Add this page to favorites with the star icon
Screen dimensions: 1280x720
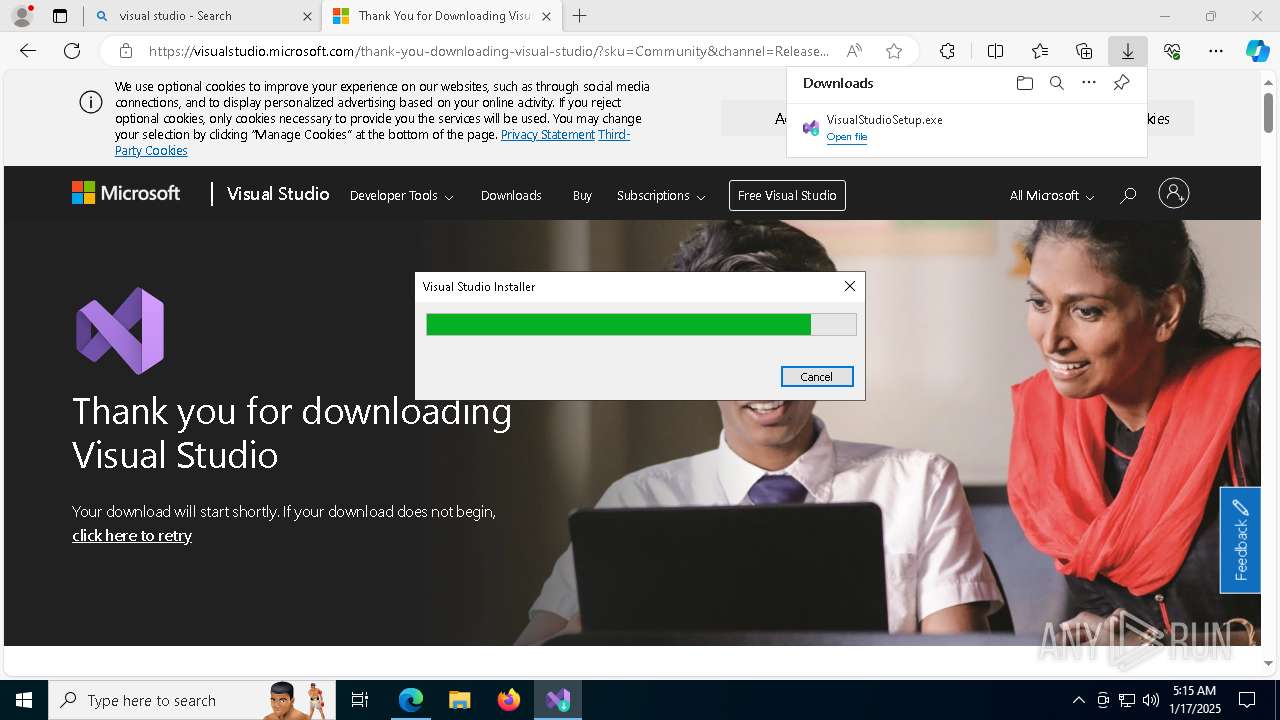(x=894, y=51)
